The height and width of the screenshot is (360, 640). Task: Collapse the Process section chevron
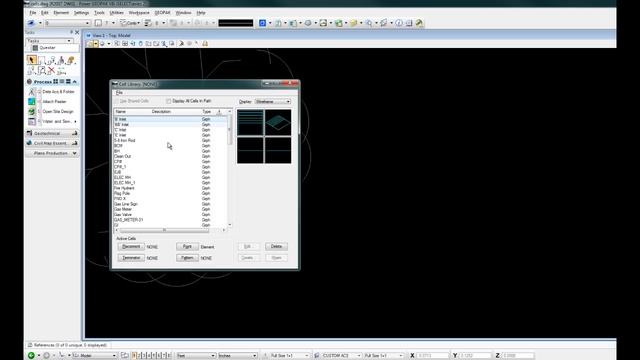coord(75,82)
